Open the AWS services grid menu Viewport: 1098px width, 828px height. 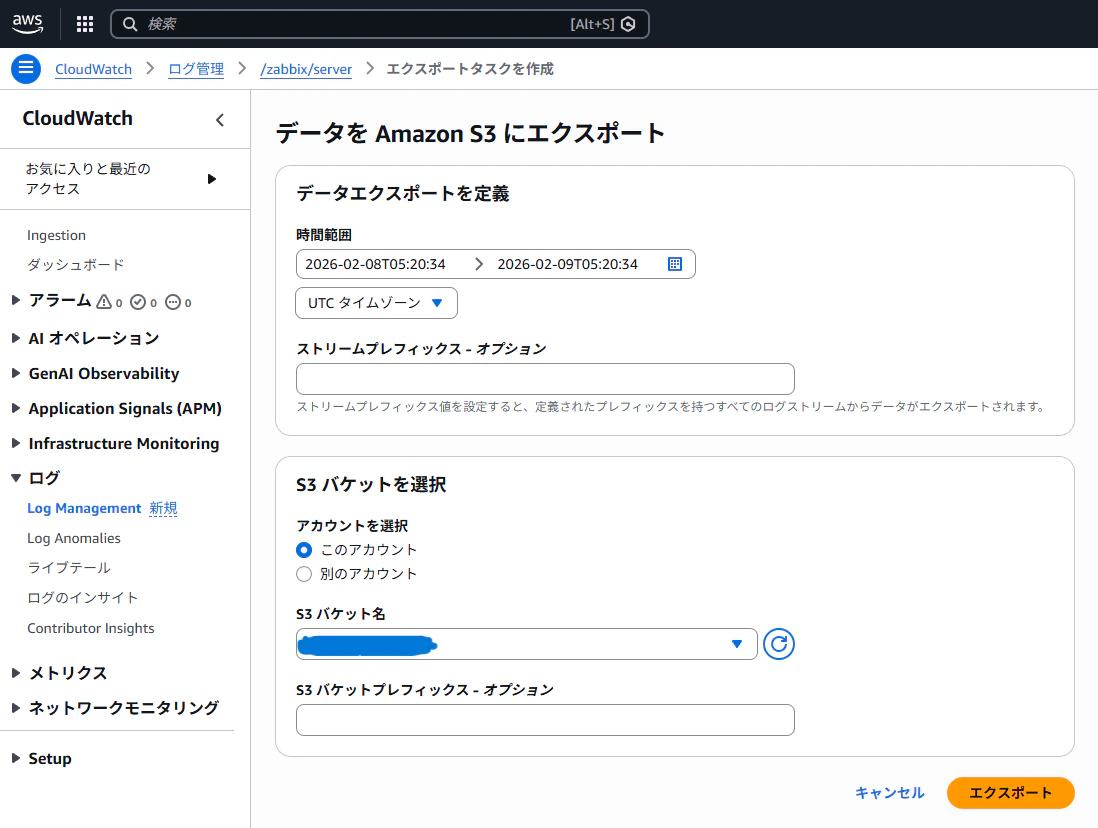[x=85, y=24]
